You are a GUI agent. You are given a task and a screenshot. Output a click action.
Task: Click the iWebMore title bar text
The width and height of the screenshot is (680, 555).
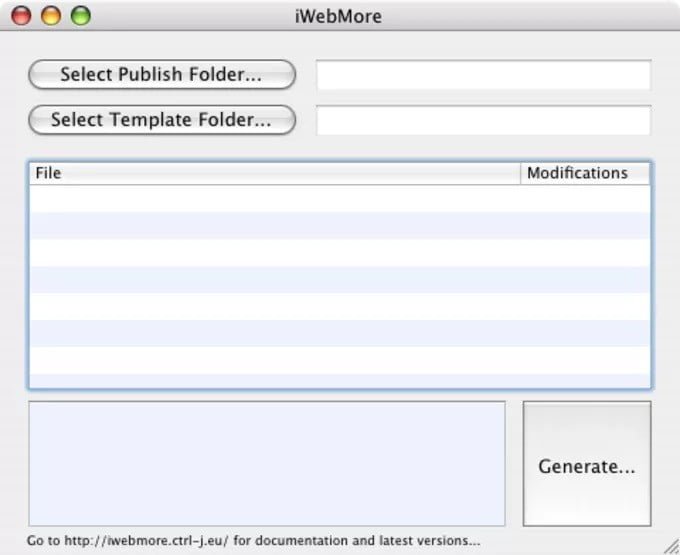pyautogui.click(x=339, y=16)
